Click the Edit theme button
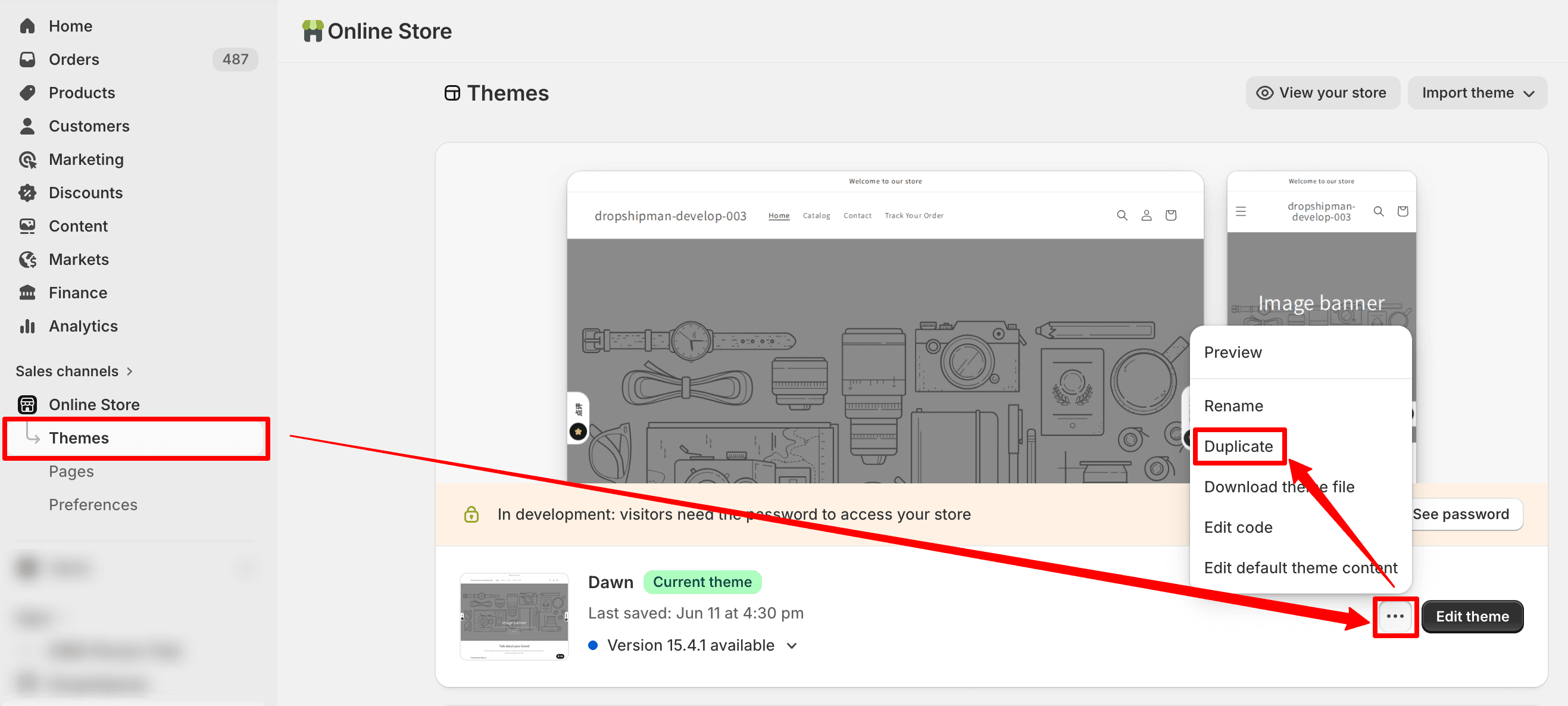Image resolution: width=1568 pixels, height=706 pixels. (x=1472, y=617)
